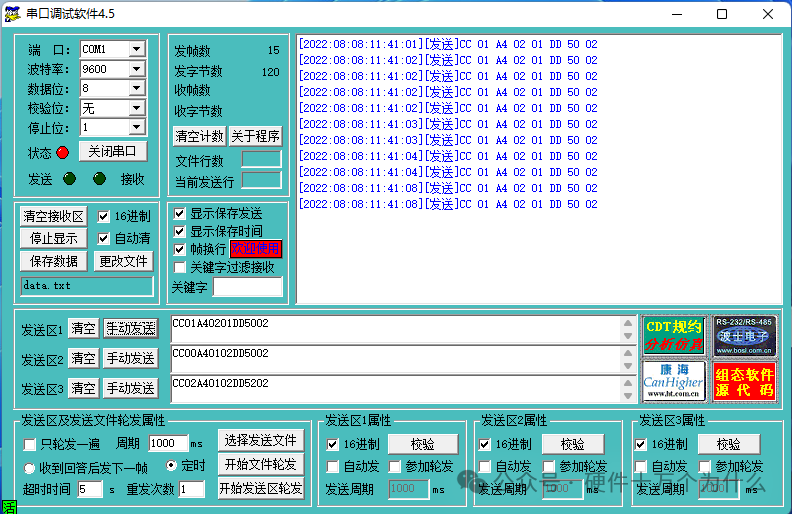This screenshot has height=514, width=792.
Task: Toggle 16进制 in 发送区3属性
Action: (640, 444)
